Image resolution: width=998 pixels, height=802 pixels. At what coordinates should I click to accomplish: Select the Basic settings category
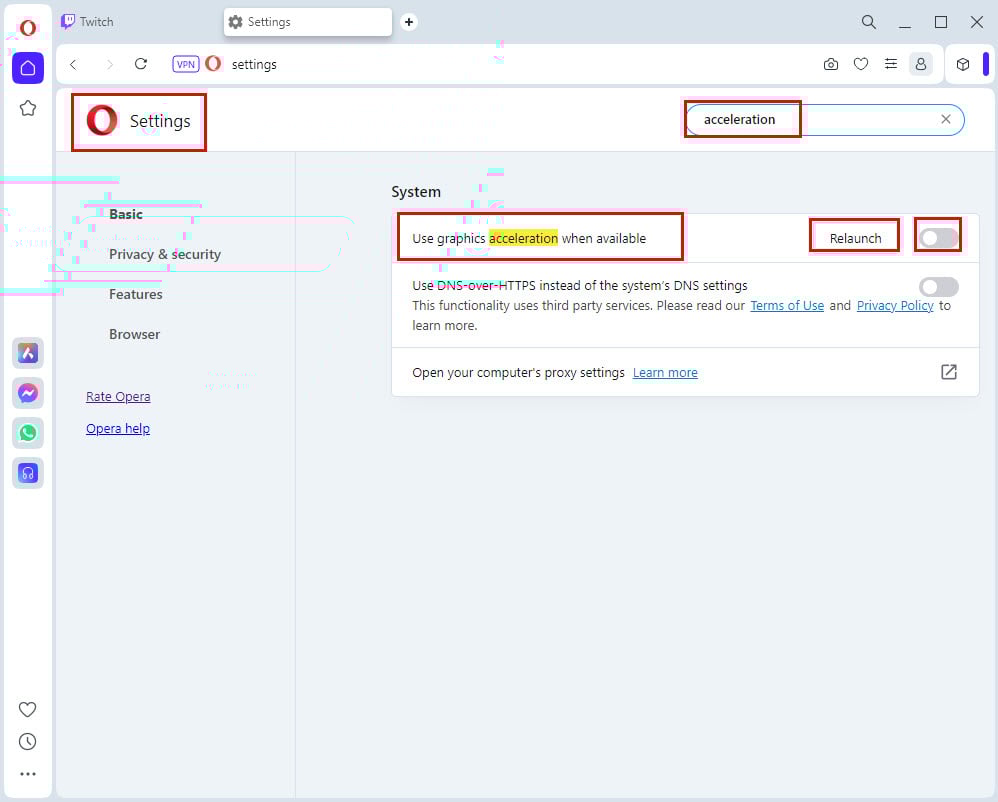click(x=126, y=215)
